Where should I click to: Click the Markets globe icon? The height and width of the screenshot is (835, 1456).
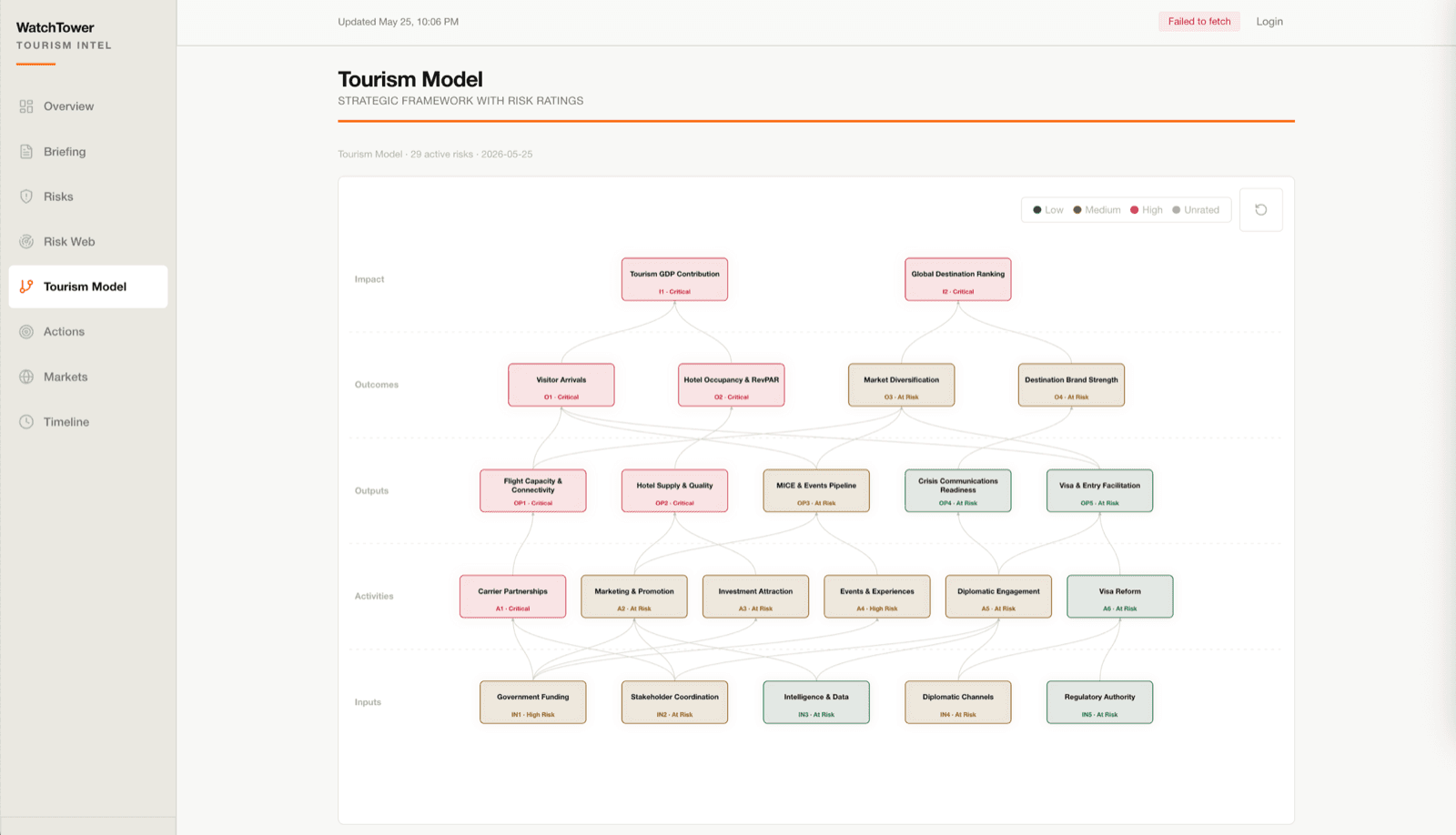pos(26,377)
